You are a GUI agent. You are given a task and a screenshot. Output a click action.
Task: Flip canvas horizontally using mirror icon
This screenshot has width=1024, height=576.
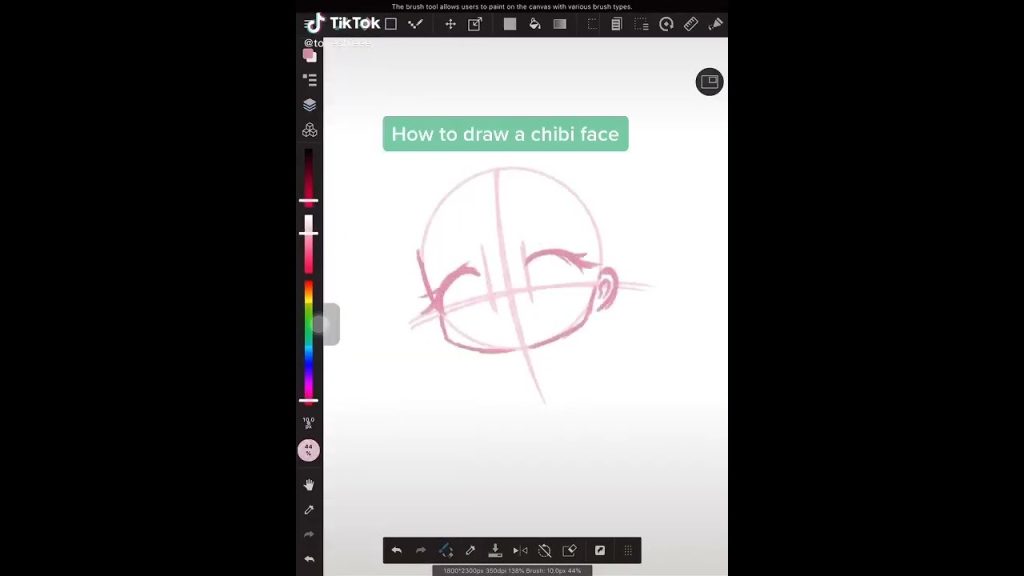tap(520, 550)
